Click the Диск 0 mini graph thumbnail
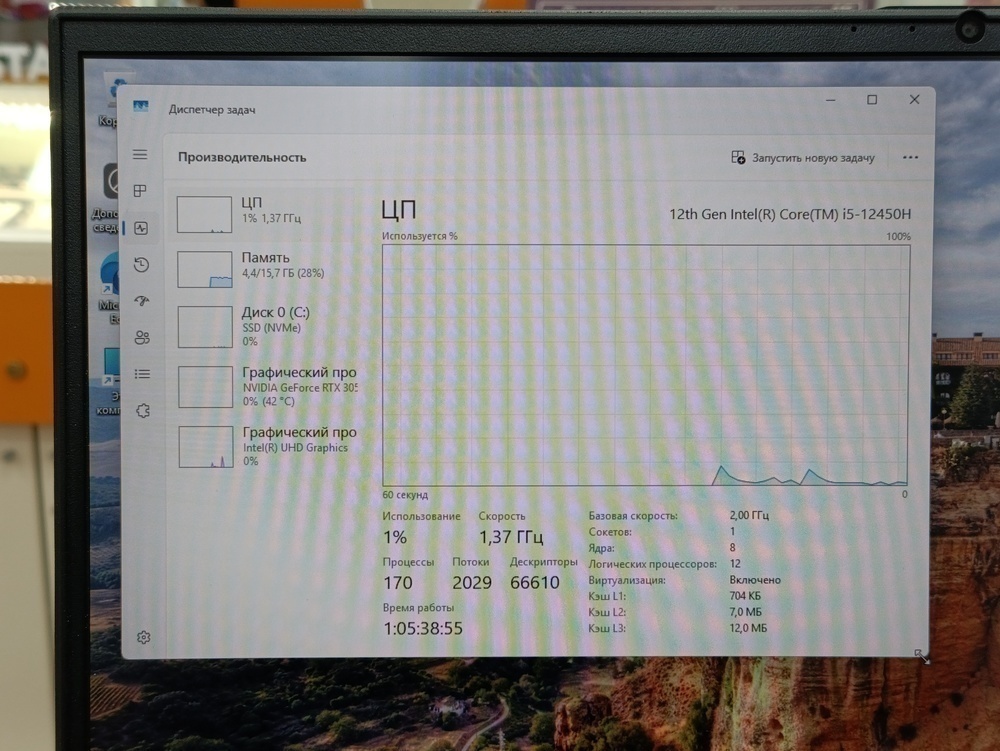The image size is (1000, 751). [x=205, y=326]
